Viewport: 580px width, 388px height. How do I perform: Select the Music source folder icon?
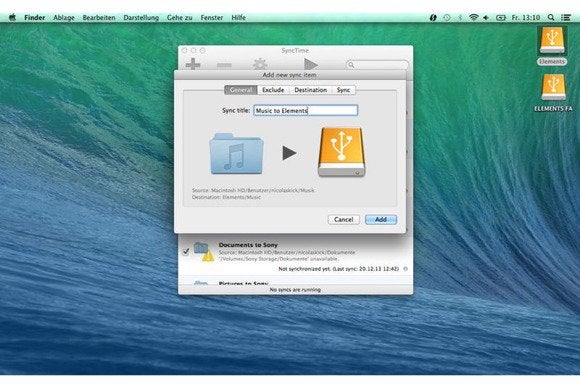(236, 153)
